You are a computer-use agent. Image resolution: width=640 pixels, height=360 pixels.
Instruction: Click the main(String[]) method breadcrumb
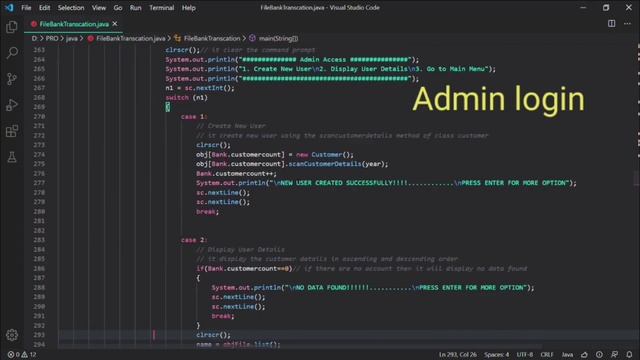point(273,38)
